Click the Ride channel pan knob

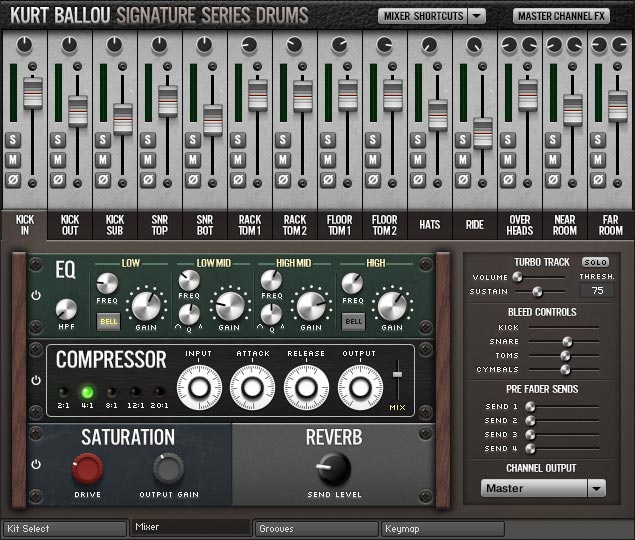pyautogui.click(x=474, y=45)
